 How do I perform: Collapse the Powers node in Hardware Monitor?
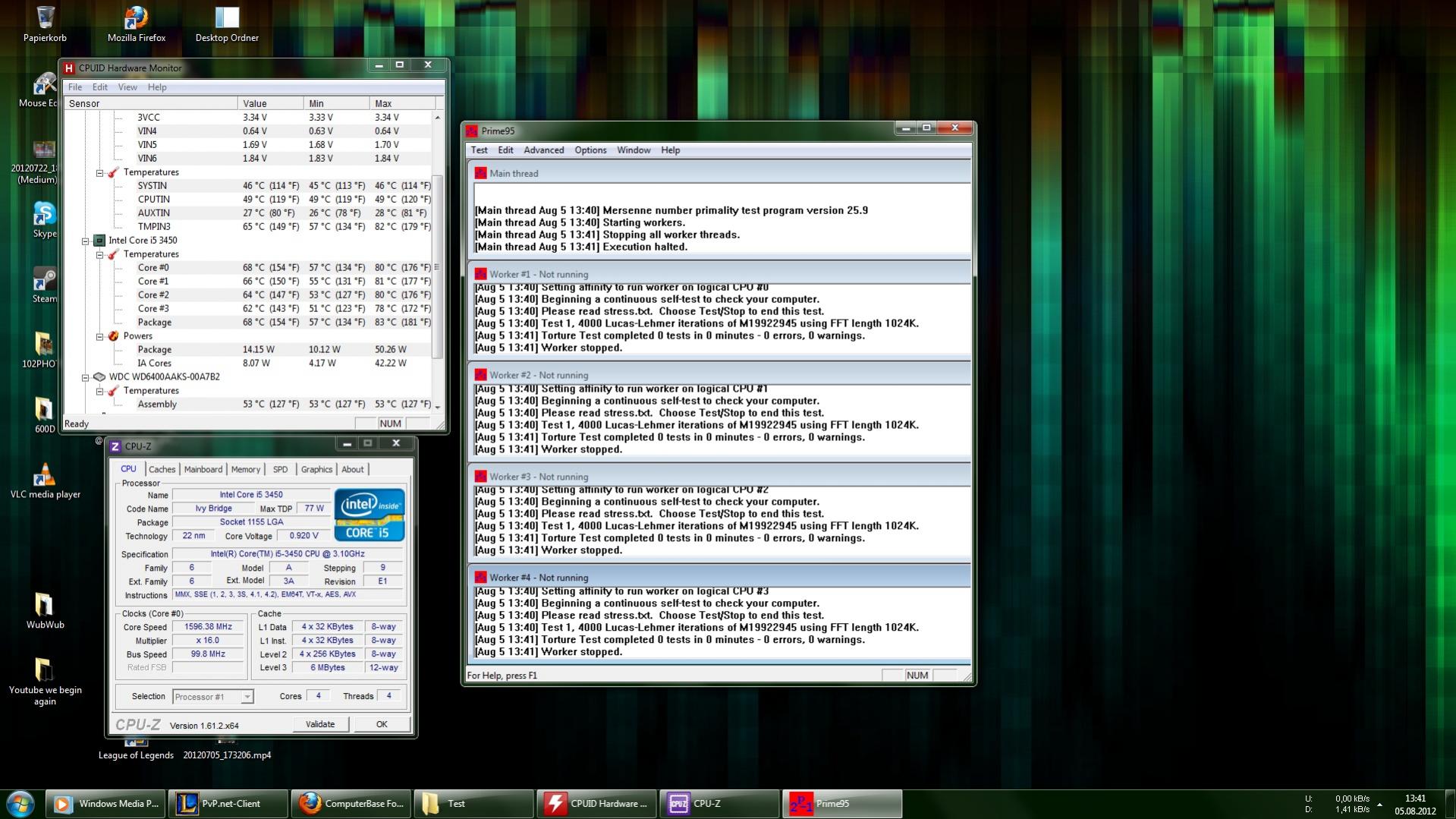point(99,336)
